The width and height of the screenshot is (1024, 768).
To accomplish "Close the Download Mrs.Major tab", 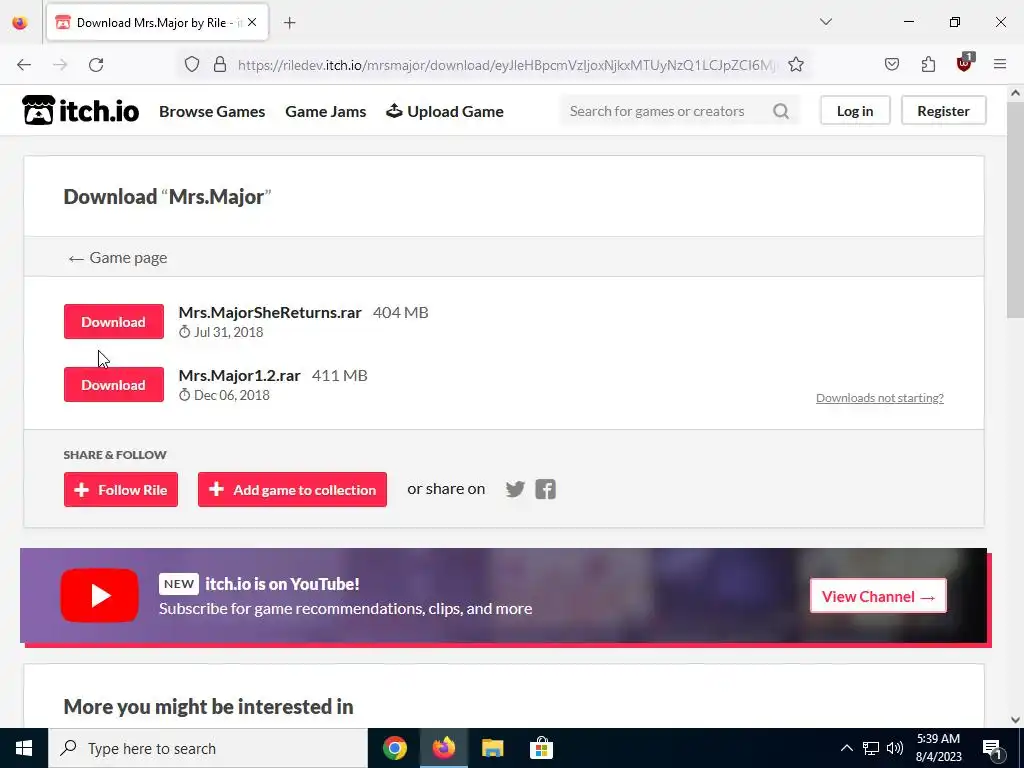I will (x=252, y=22).
